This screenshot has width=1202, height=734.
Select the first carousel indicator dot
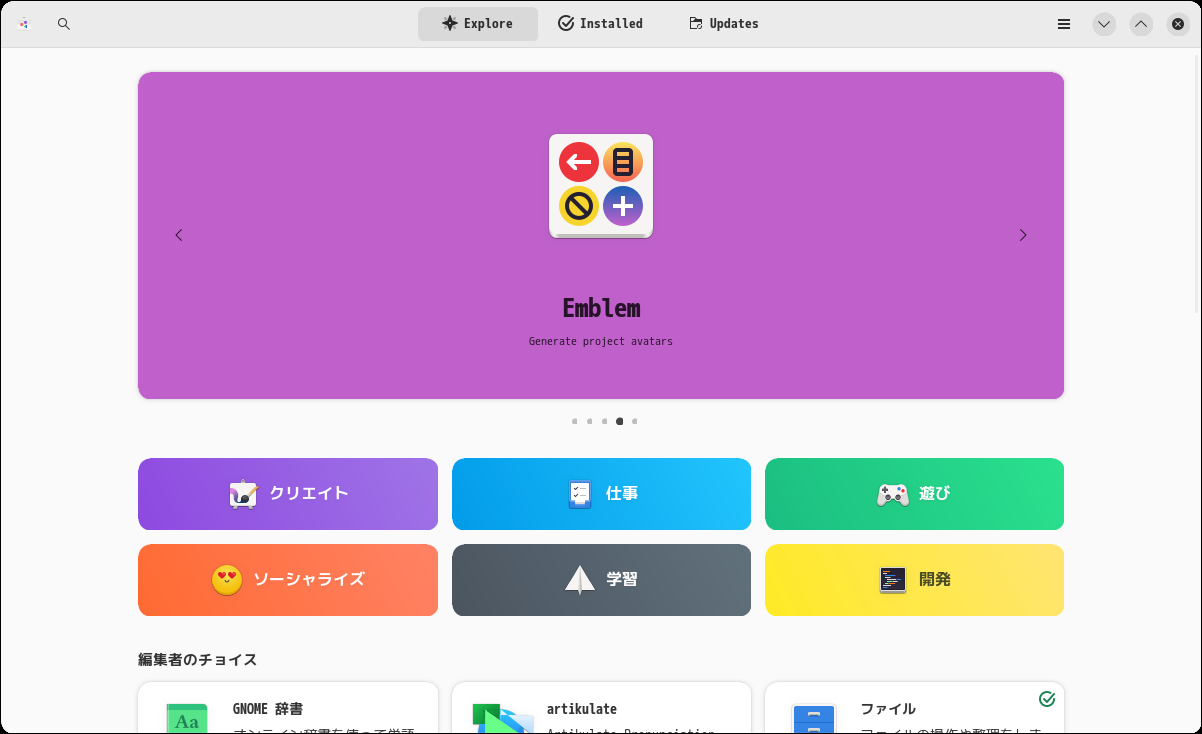tap(574, 421)
